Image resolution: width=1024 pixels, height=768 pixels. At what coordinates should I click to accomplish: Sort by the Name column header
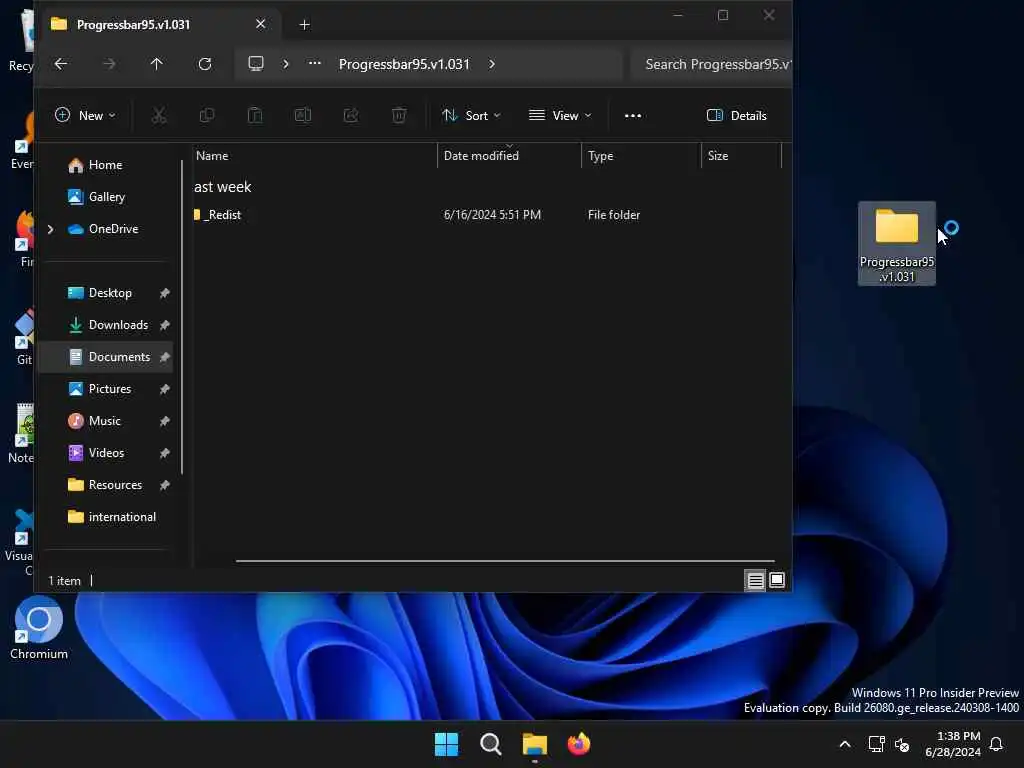pyautogui.click(x=315, y=156)
